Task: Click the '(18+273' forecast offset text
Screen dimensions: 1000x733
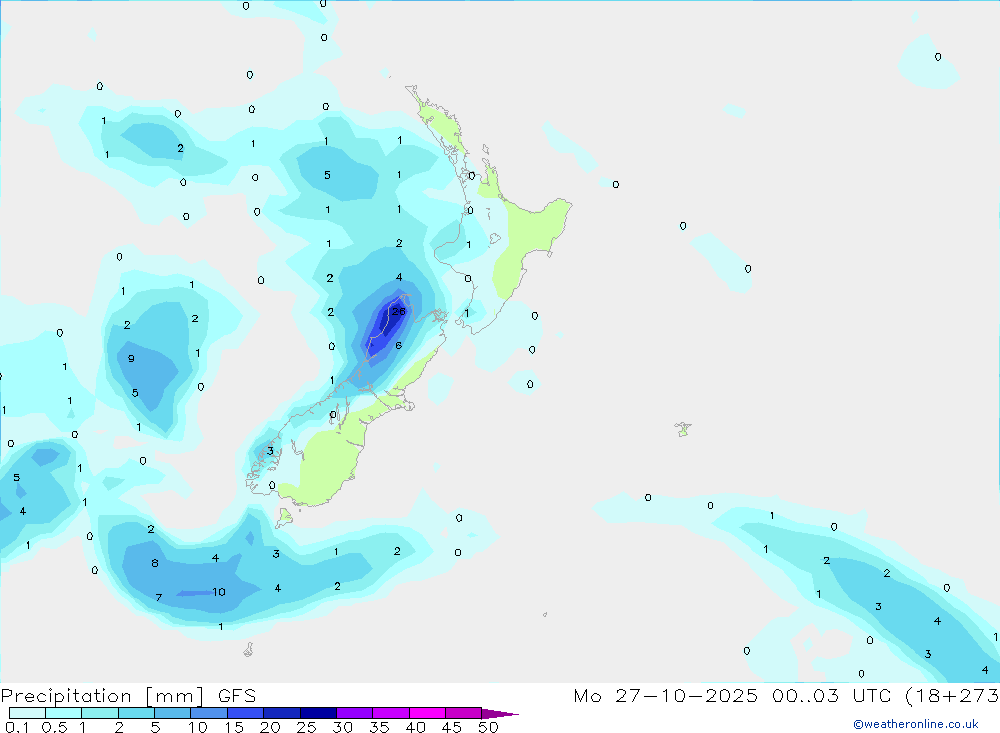Action: click(952, 696)
